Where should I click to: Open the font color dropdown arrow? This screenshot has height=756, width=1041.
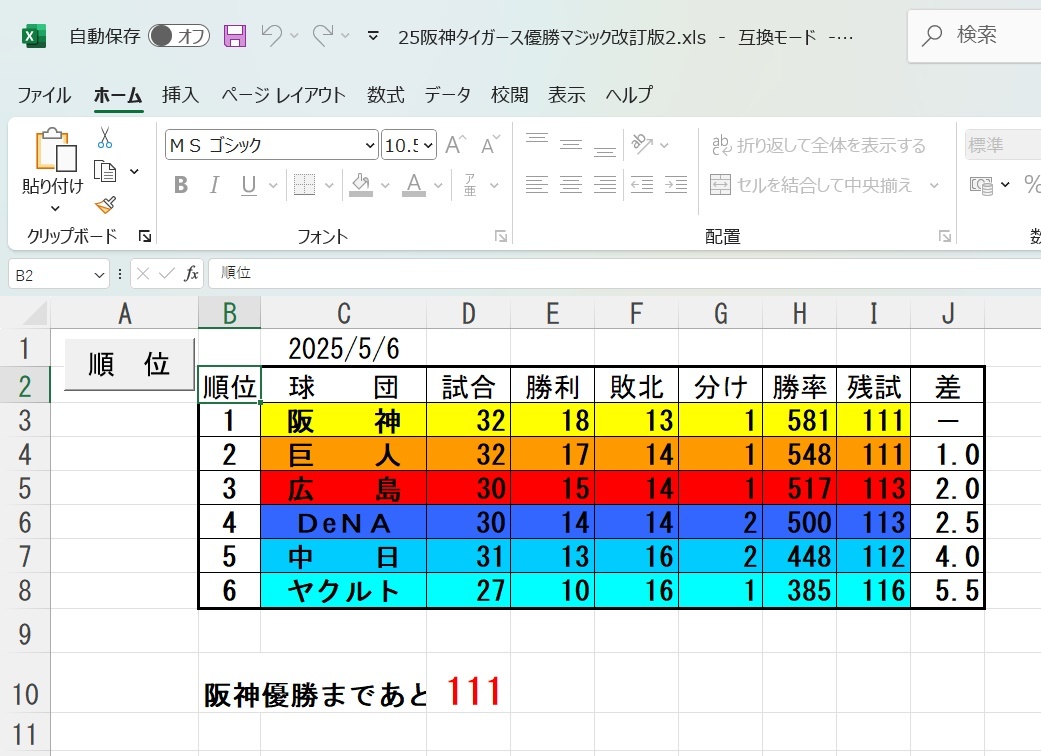pos(438,185)
